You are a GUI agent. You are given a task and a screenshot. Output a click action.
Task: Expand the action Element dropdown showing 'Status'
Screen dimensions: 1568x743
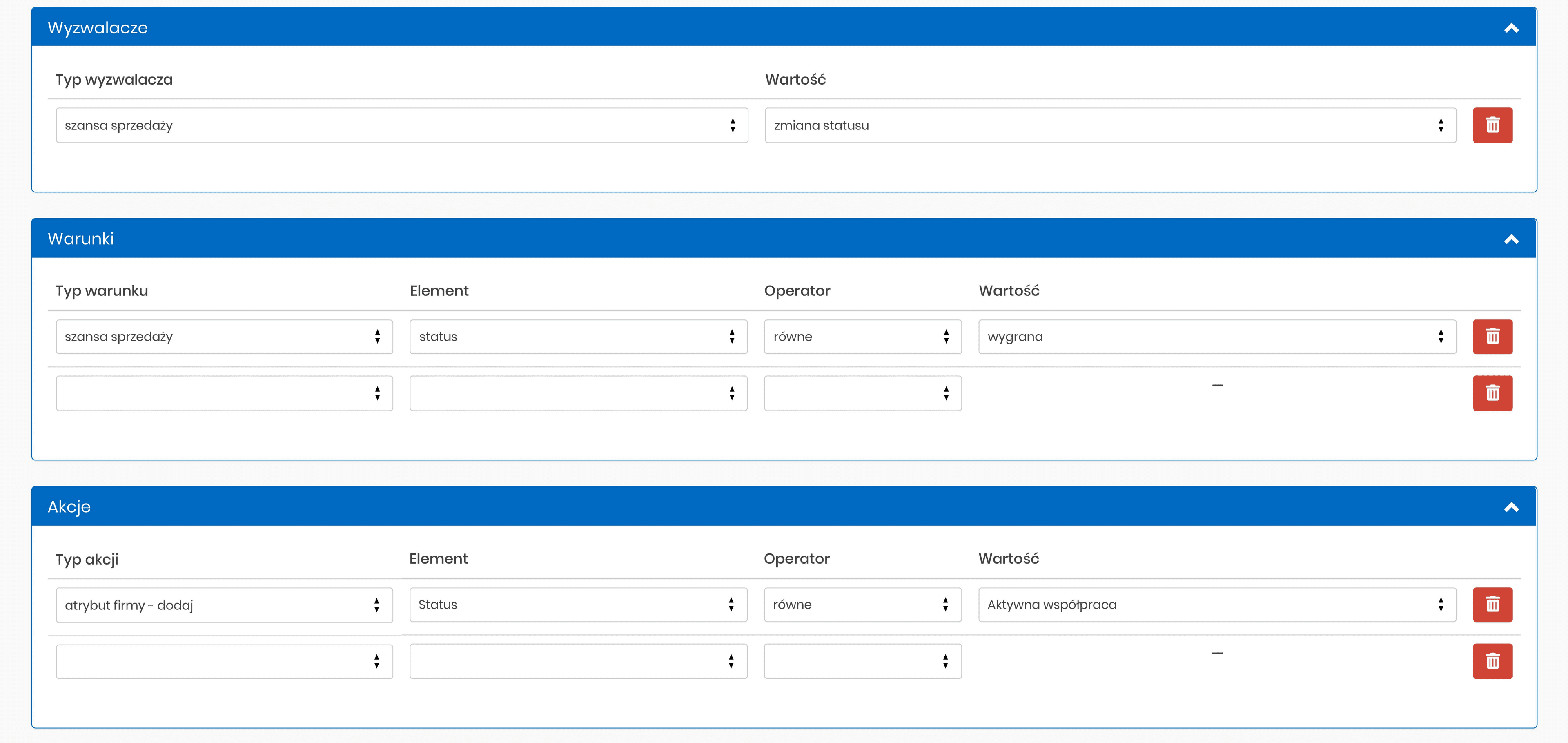[578, 604]
